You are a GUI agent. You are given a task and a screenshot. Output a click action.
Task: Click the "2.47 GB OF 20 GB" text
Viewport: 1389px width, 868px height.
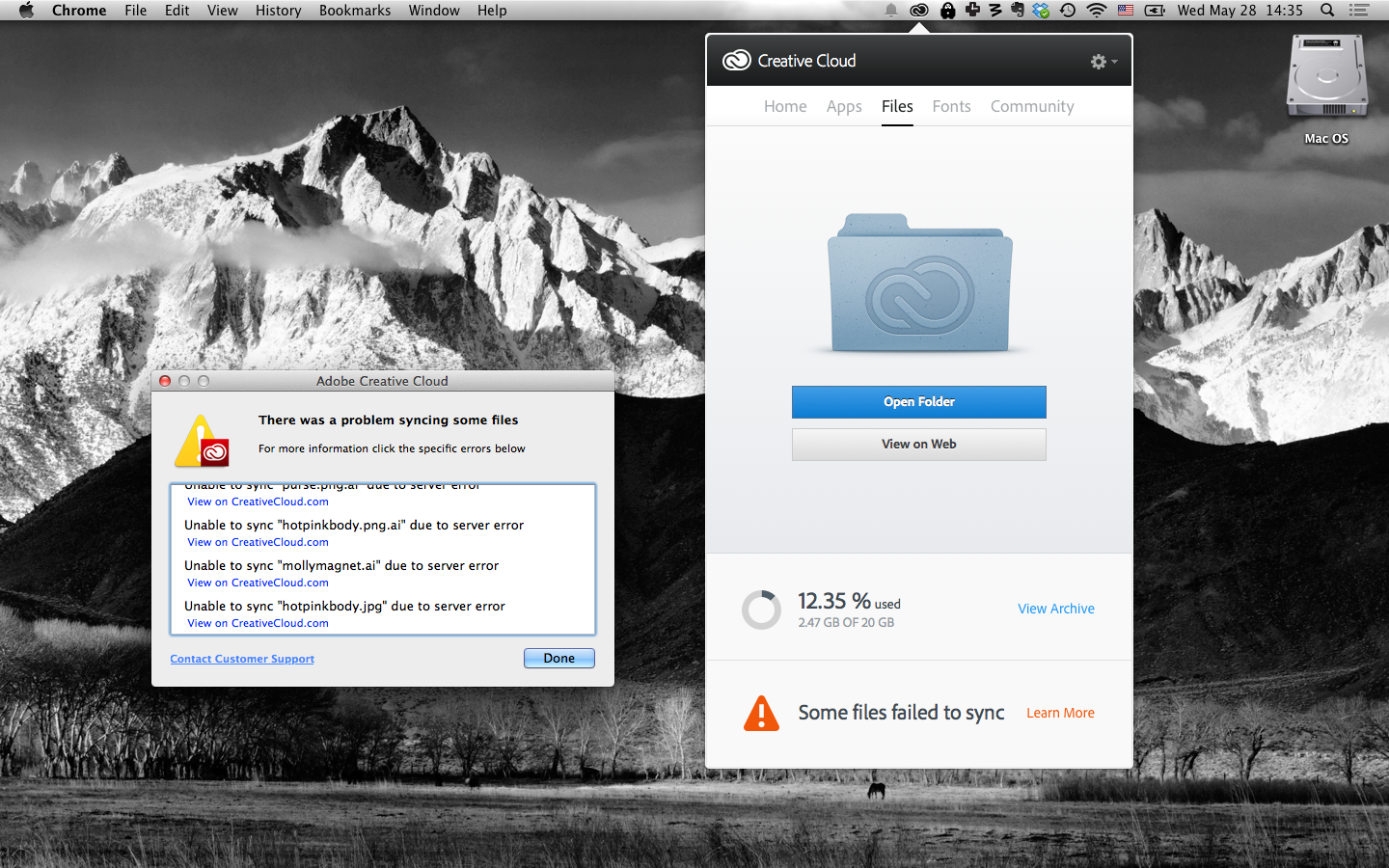click(846, 623)
